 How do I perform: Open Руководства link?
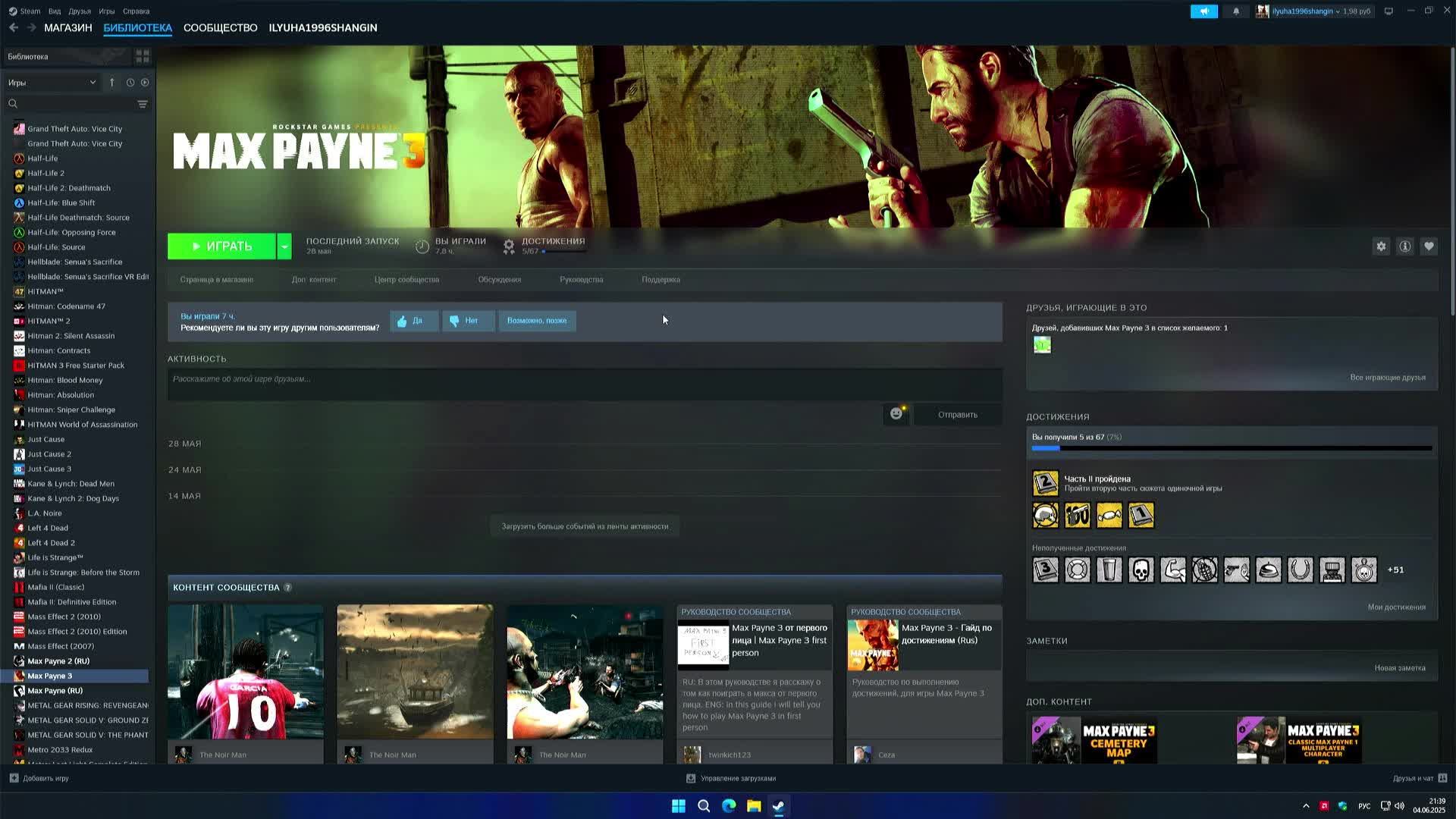582,280
